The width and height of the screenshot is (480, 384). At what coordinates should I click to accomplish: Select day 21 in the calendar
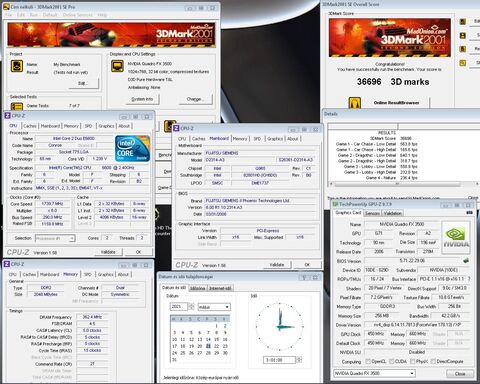(208, 346)
